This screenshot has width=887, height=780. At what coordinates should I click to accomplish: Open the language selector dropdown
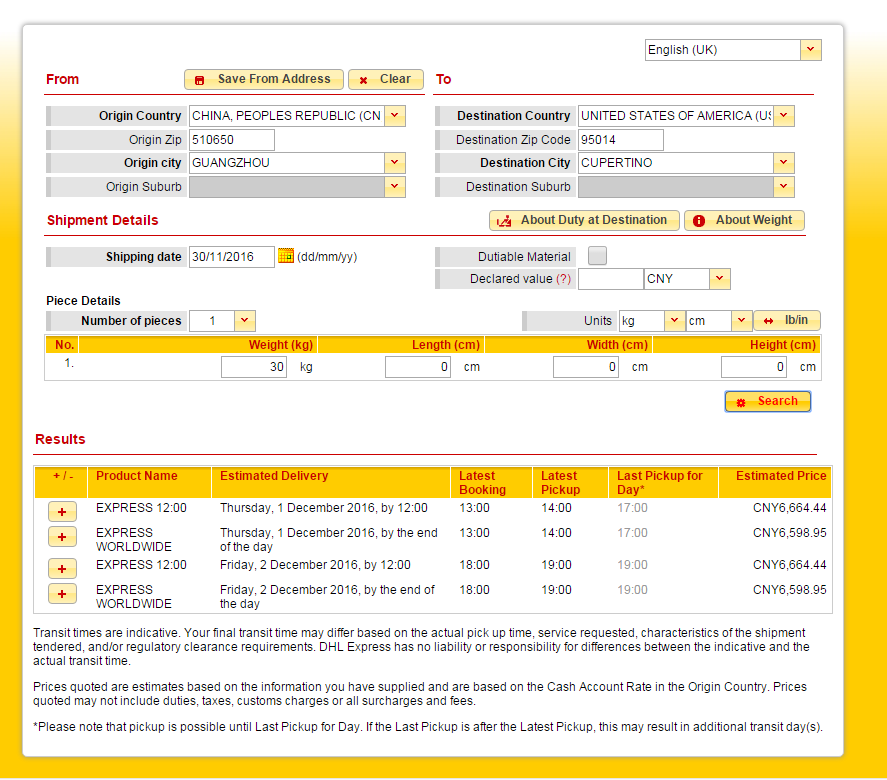(x=811, y=50)
